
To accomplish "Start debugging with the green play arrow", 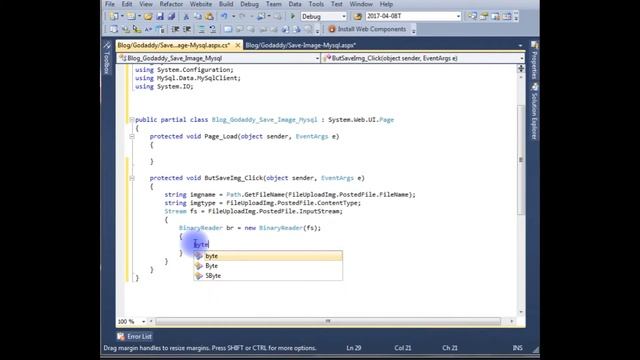I will pos(292,16).
